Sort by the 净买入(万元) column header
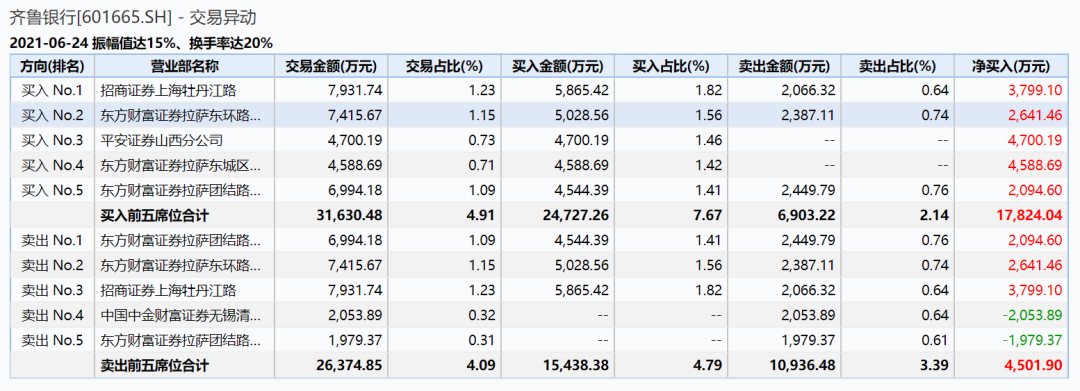 (1011, 66)
